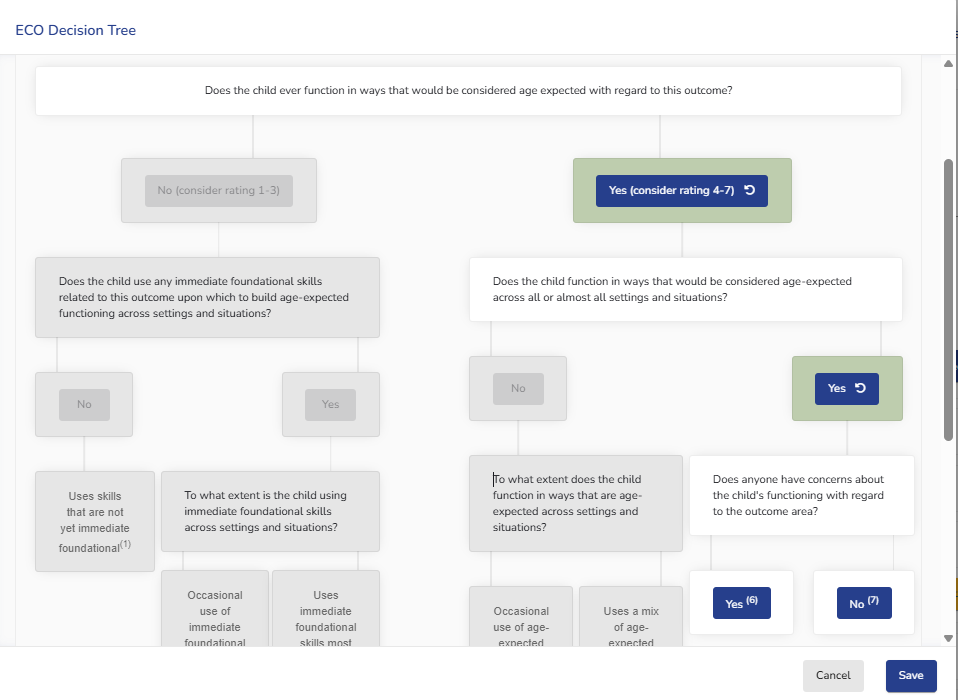This screenshot has height=700, width=958.
Task: Select "Uses a mix of age-expected" box
Action: coord(630,619)
